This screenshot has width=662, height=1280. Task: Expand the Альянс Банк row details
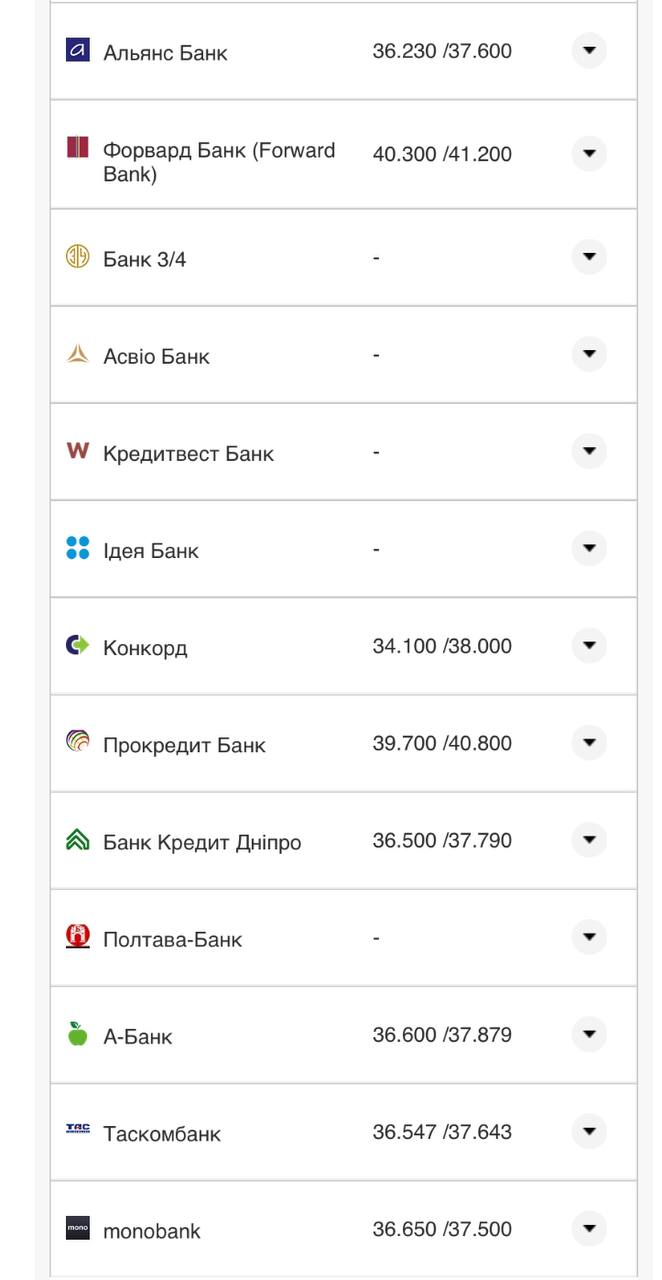pos(589,49)
